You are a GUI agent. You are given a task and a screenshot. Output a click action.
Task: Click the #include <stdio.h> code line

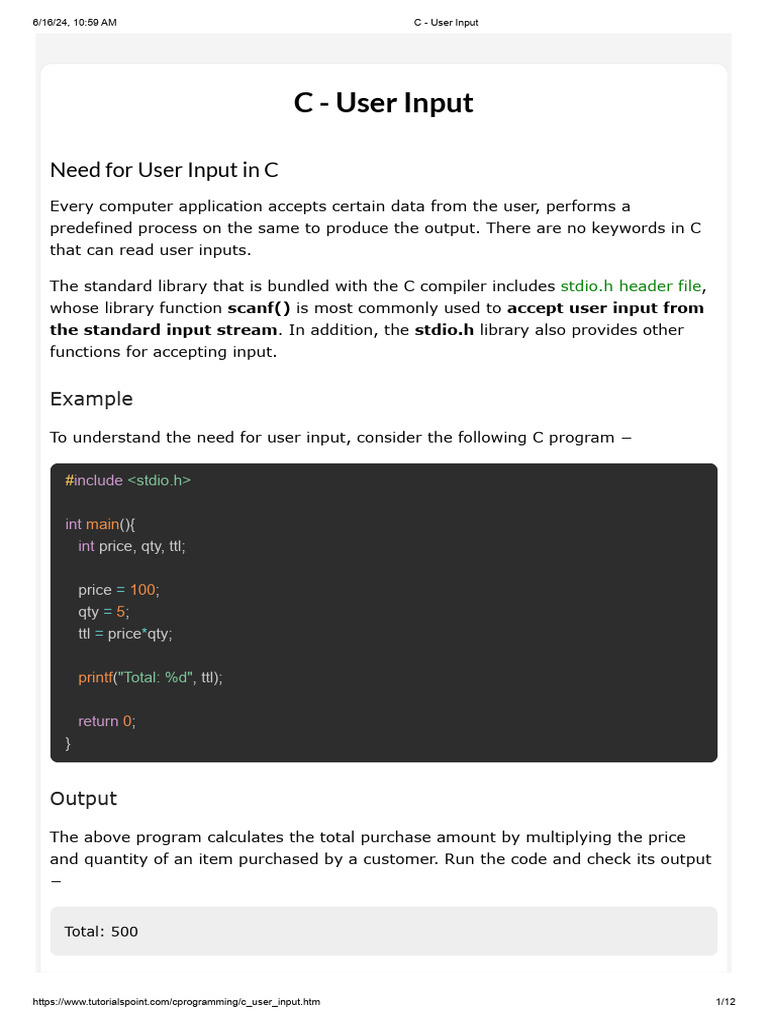tap(128, 480)
